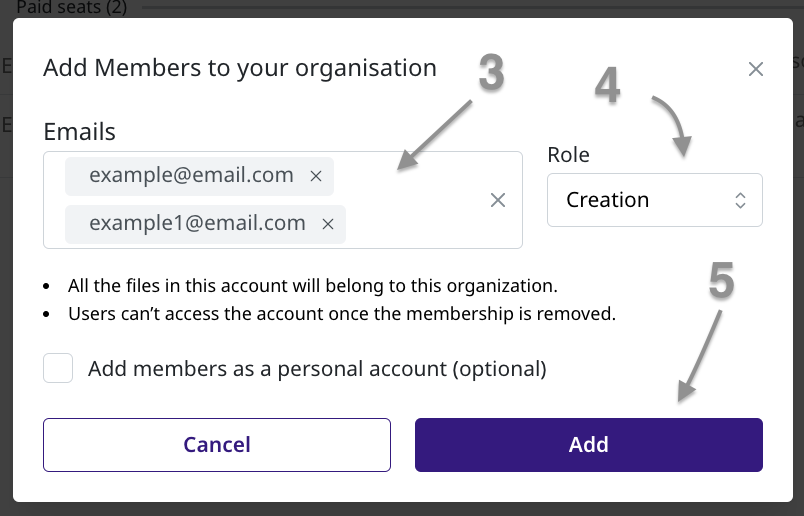The image size is (804, 516).
Task: Click the 'Add members as a personal account' label
Action: 317,369
